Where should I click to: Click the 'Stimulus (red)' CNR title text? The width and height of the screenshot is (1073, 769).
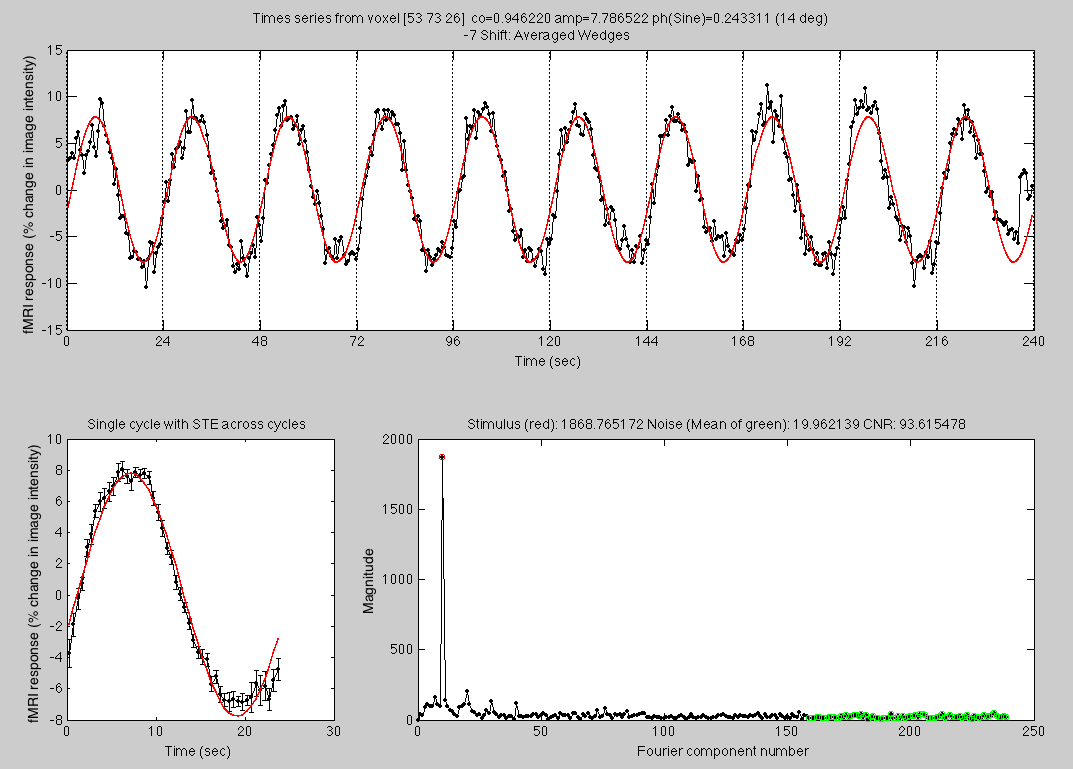(x=714, y=424)
